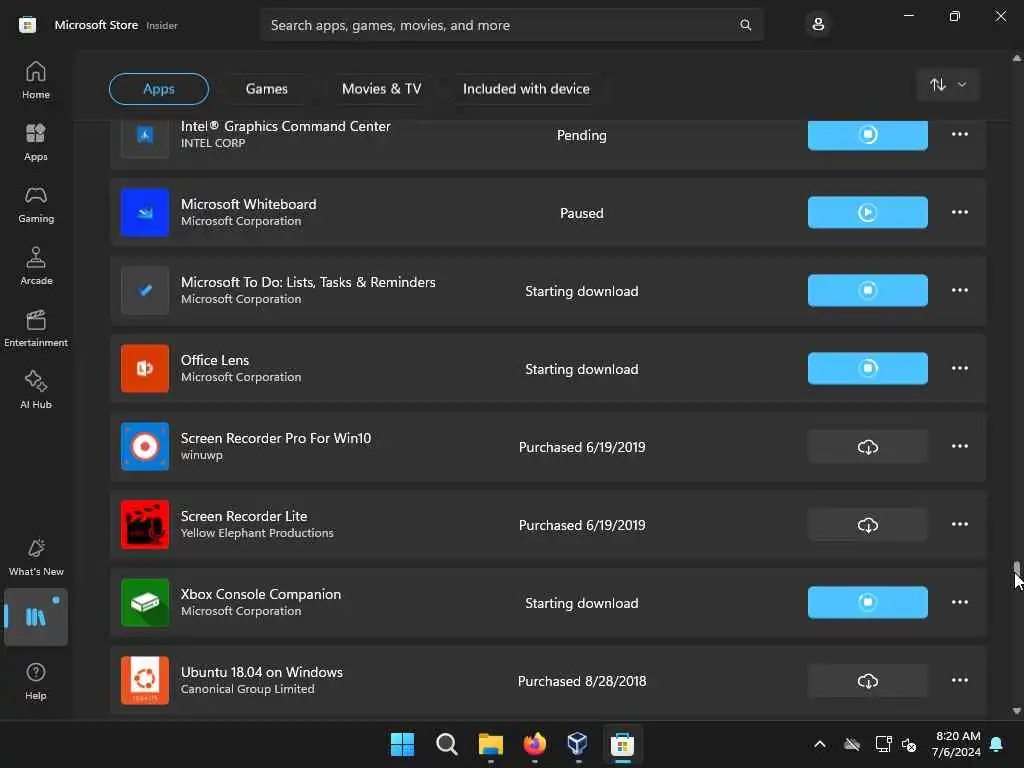The image size is (1024, 768).
Task: Stop Intel Graphics Command Center pending download
Action: point(867,135)
